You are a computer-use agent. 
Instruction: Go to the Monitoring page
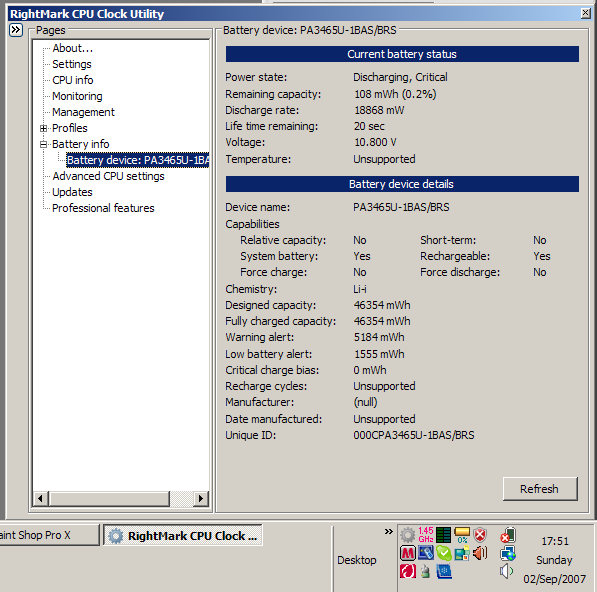click(77, 96)
